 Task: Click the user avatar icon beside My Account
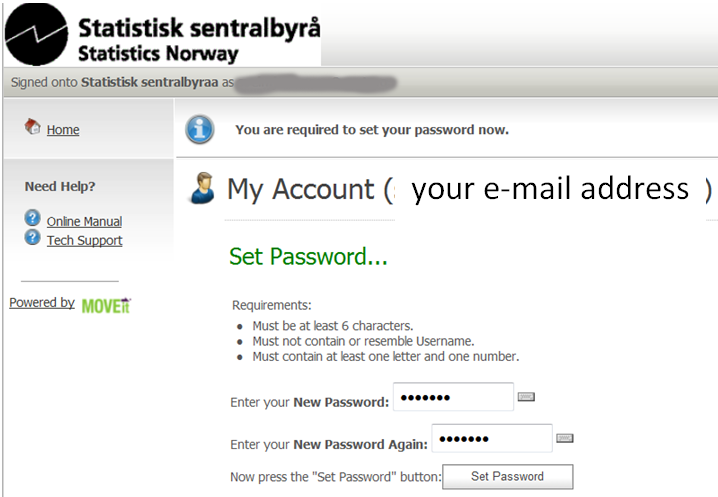202,188
